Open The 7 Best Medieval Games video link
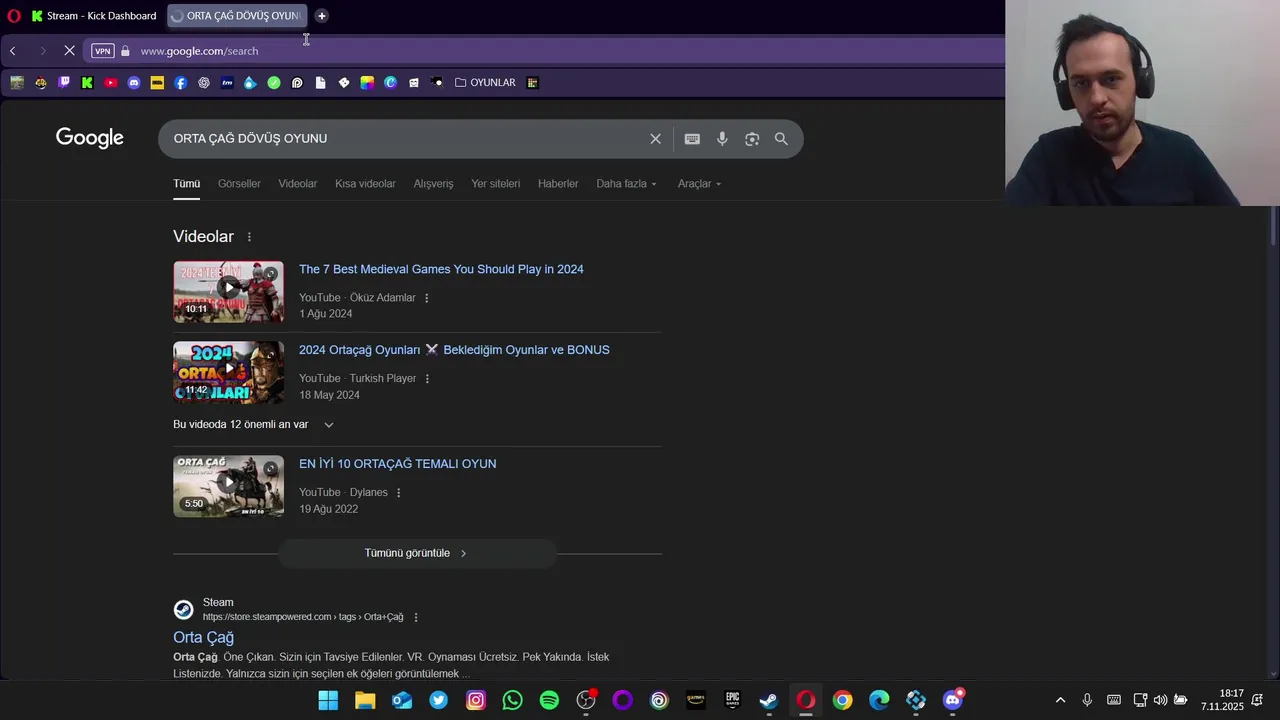 (441, 269)
